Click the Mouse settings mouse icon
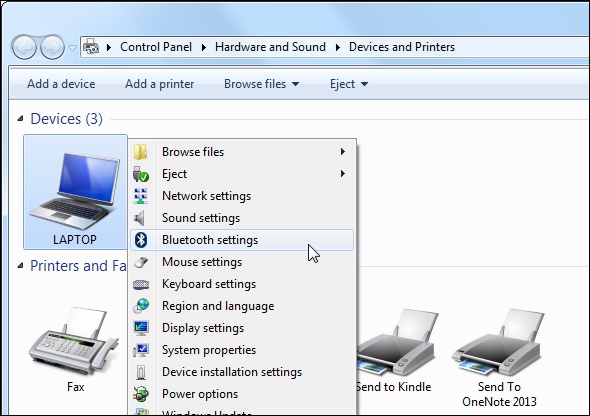590x416 pixels. [x=141, y=262]
